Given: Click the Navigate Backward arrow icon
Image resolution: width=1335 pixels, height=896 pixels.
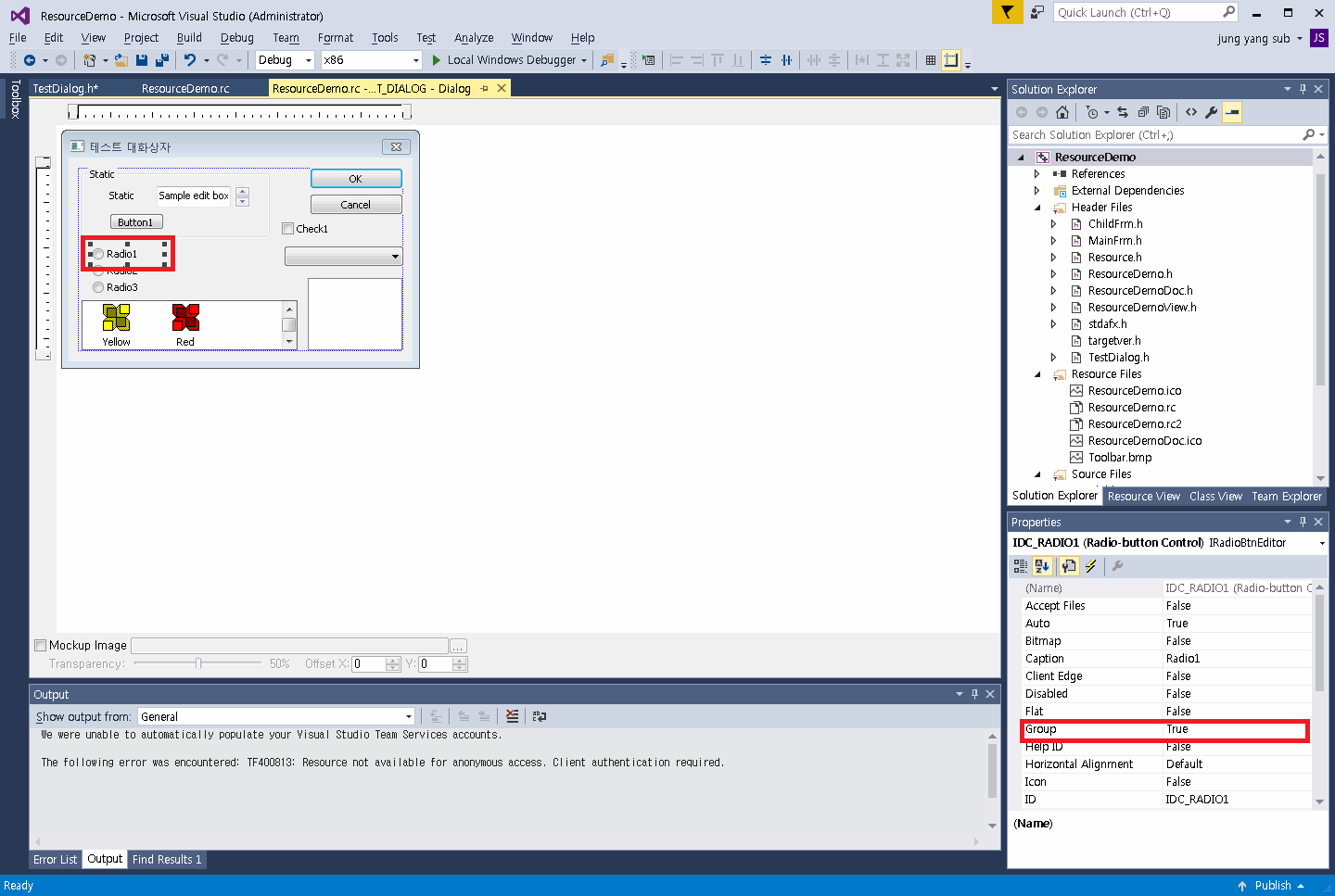Looking at the screenshot, I should pyautogui.click(x=30, y=60).
